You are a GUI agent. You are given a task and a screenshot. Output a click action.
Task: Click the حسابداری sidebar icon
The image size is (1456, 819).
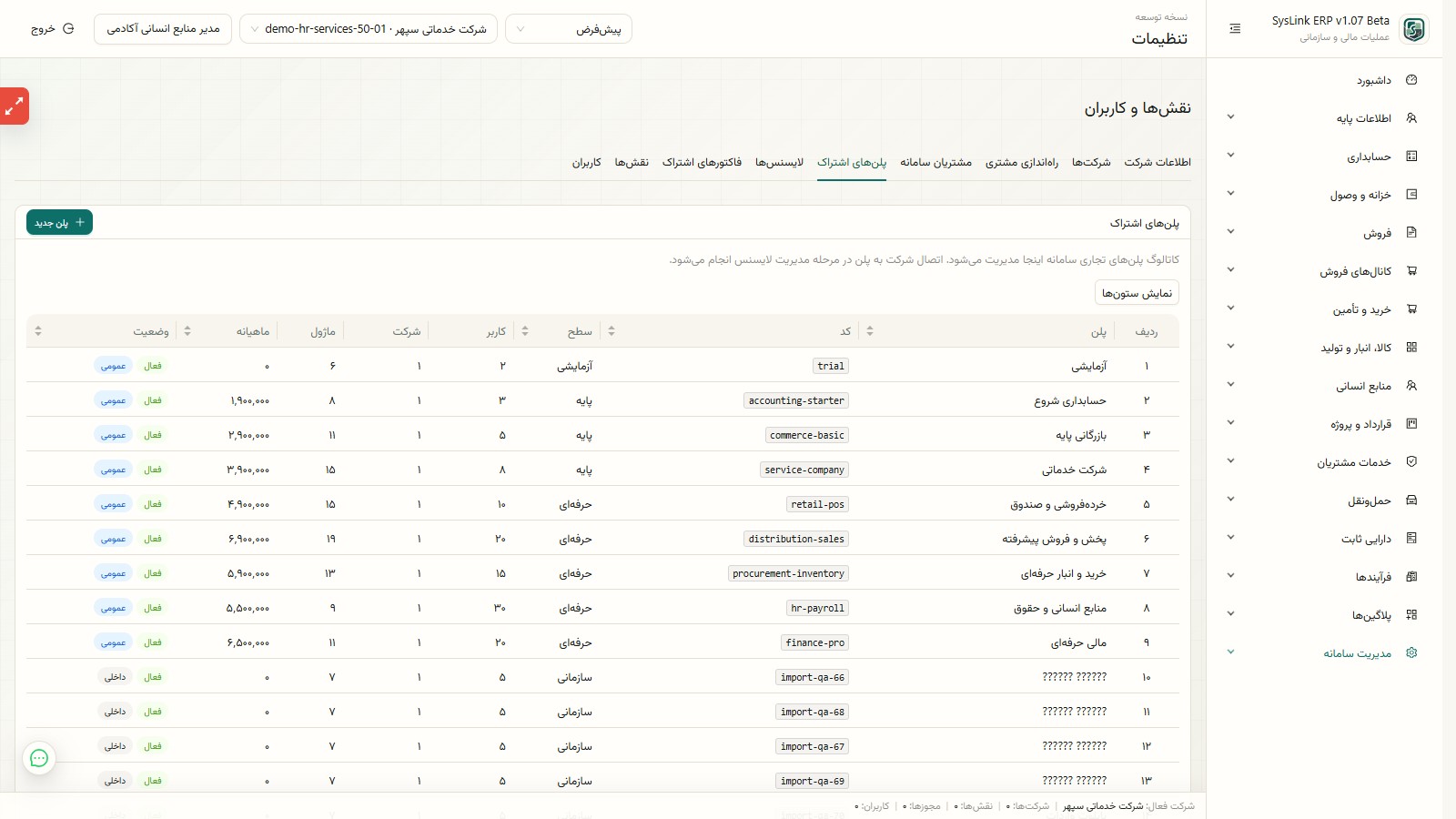coord(1411,157)
